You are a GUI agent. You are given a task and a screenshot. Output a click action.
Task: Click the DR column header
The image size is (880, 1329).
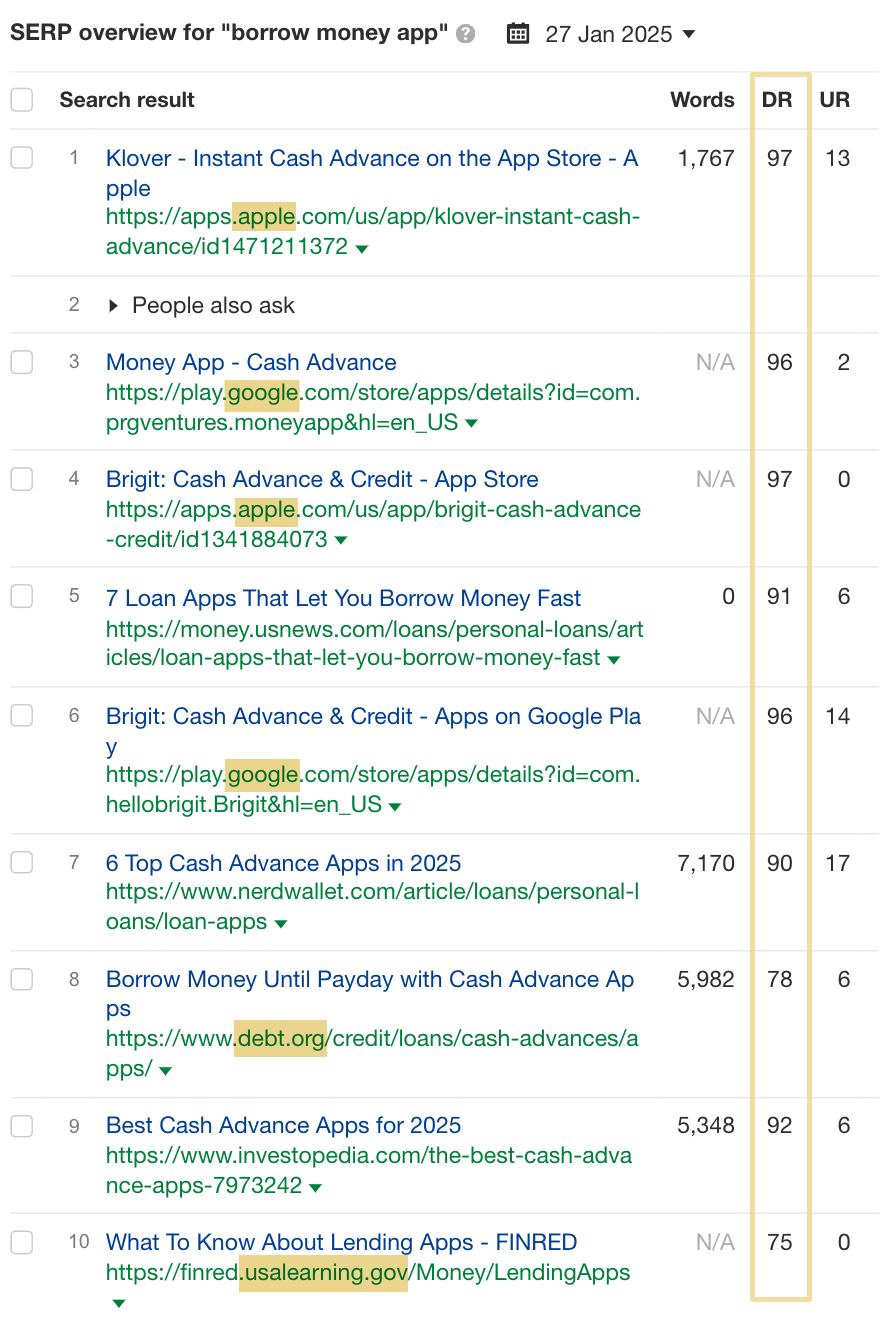click(x=777, y=100)
